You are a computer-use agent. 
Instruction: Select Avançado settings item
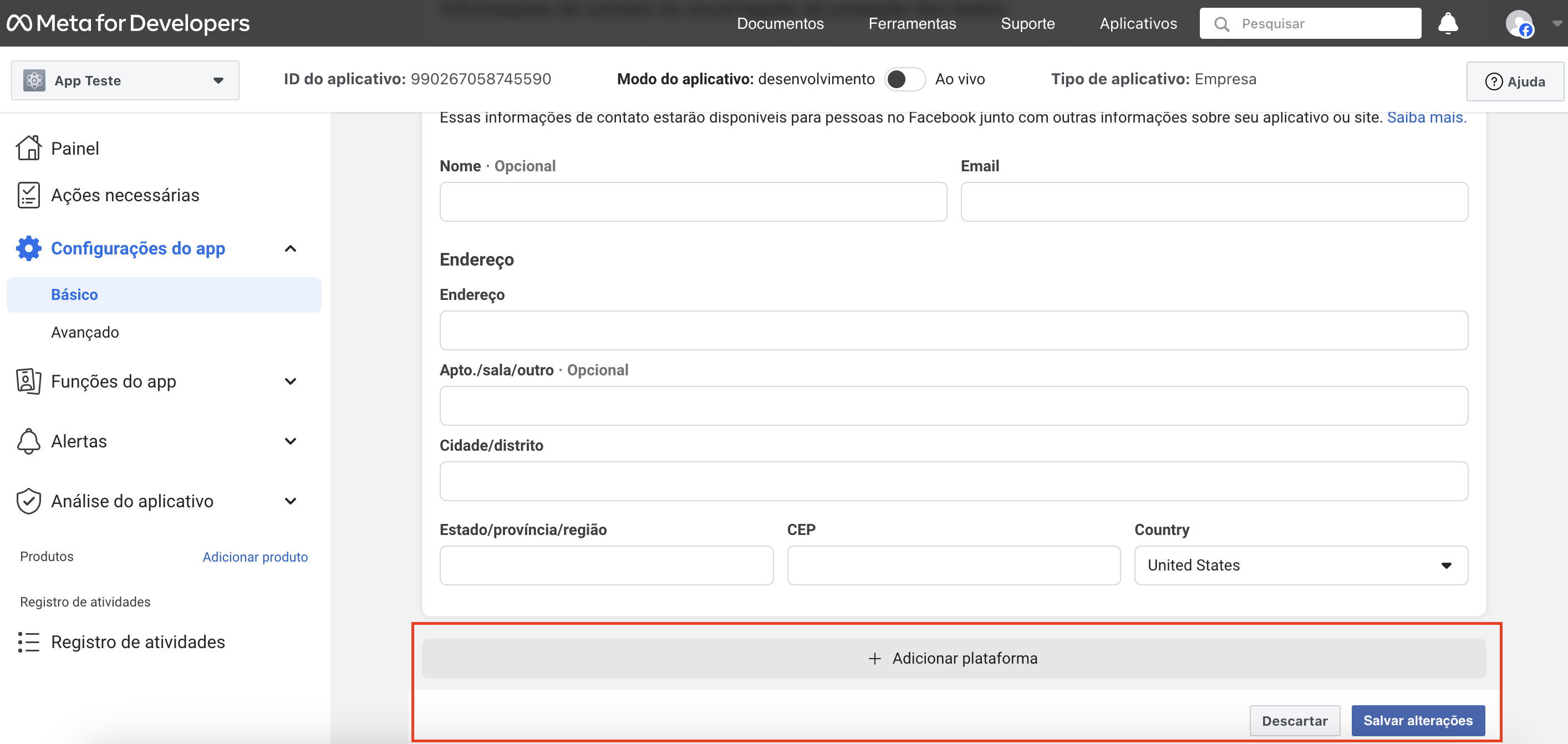(x=85, y=332)
